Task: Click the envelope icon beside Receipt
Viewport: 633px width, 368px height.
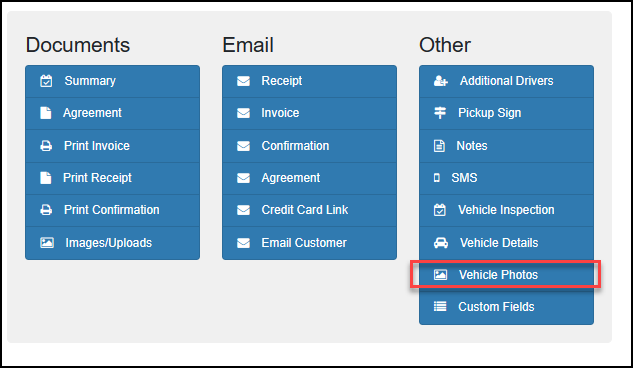Action: point(243,81)
